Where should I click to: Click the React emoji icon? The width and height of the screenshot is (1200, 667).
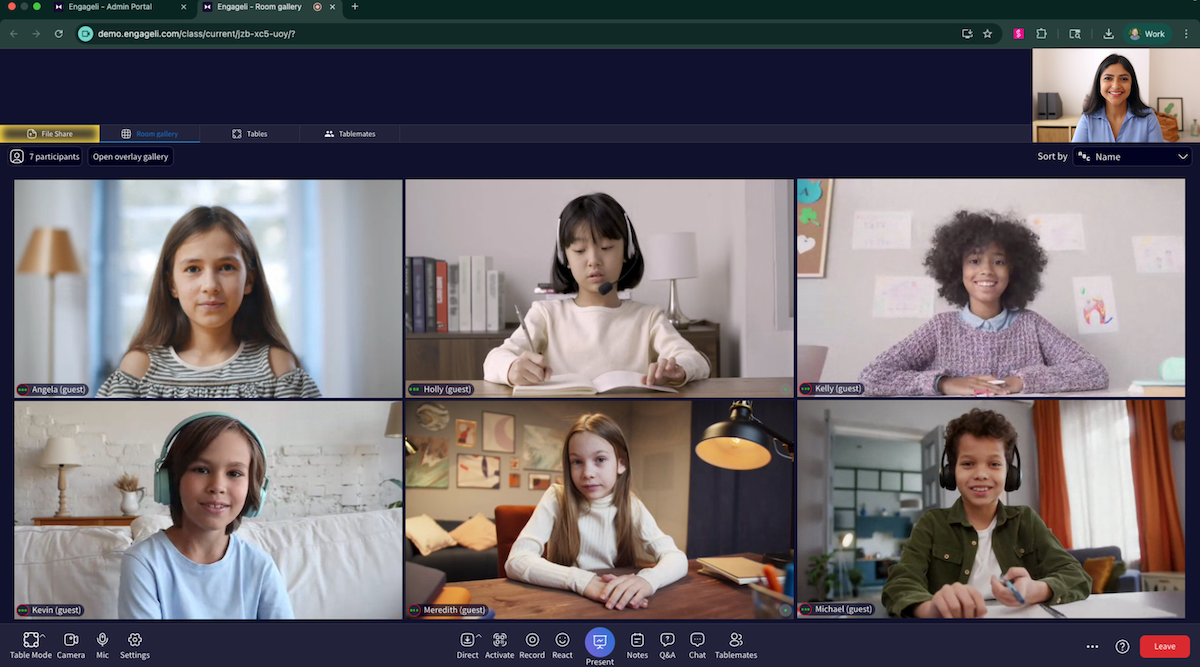(562, 640)
